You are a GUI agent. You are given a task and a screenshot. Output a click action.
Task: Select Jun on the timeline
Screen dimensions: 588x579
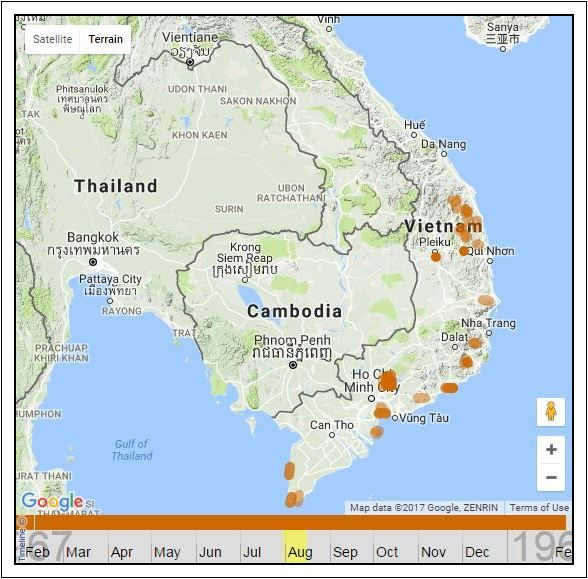pos(210,552)
